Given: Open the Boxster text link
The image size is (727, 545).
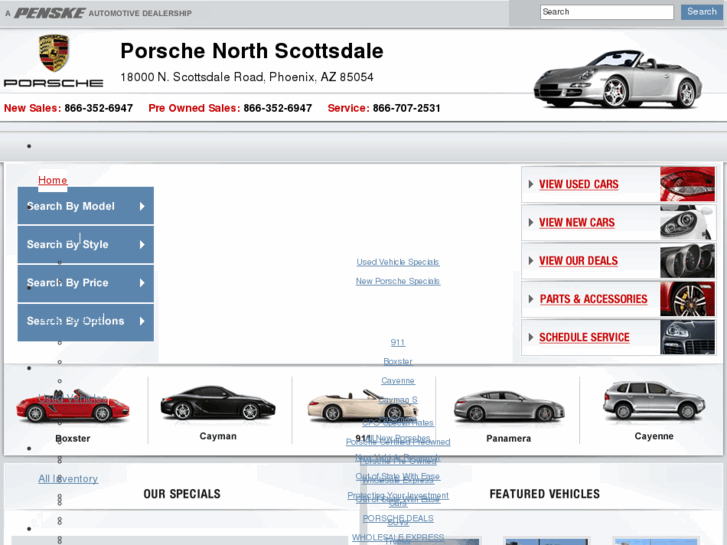Looking at the screenshot, I should 398,361.
